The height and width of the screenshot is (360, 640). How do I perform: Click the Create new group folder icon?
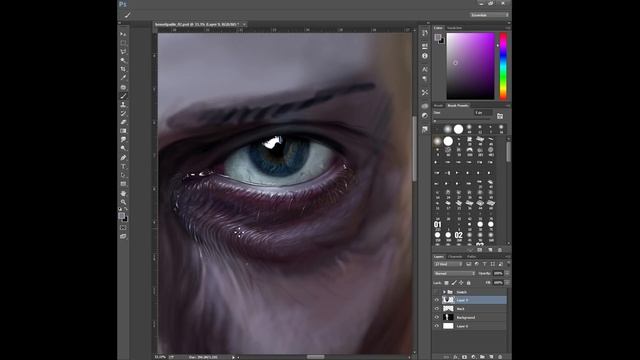point(482,357)
